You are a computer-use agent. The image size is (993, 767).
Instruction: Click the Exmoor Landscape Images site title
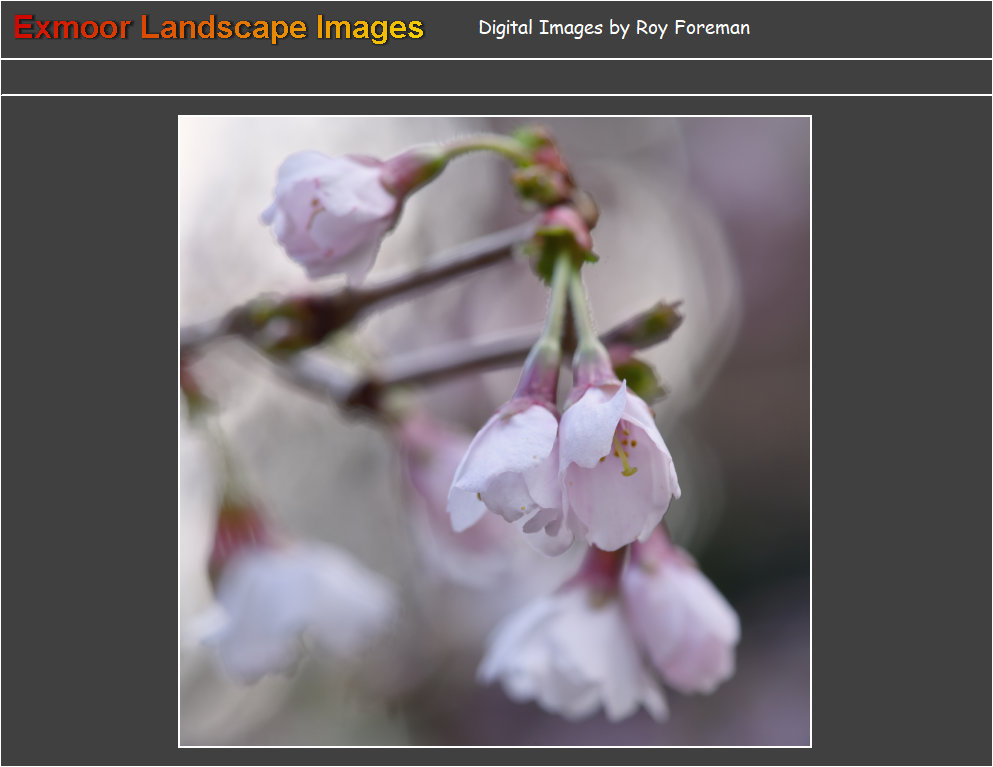pos(219,28)
